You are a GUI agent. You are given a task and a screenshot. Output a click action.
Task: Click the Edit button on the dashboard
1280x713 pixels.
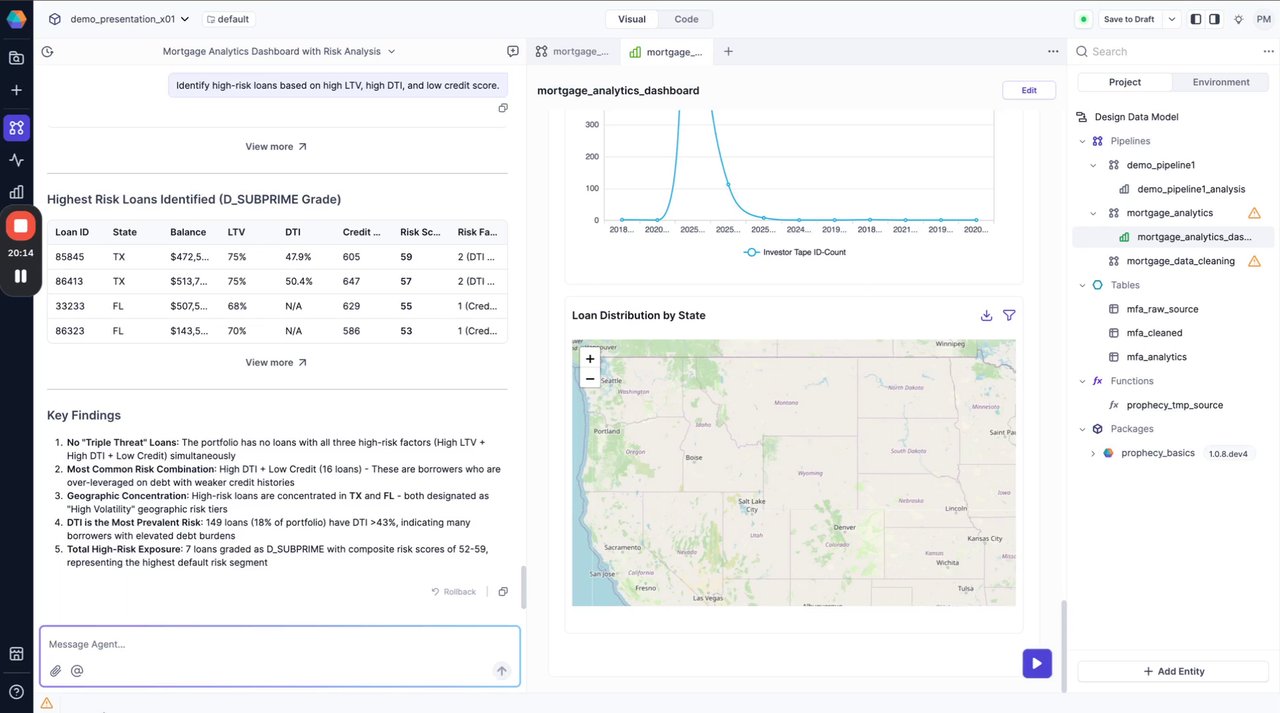1029,90
